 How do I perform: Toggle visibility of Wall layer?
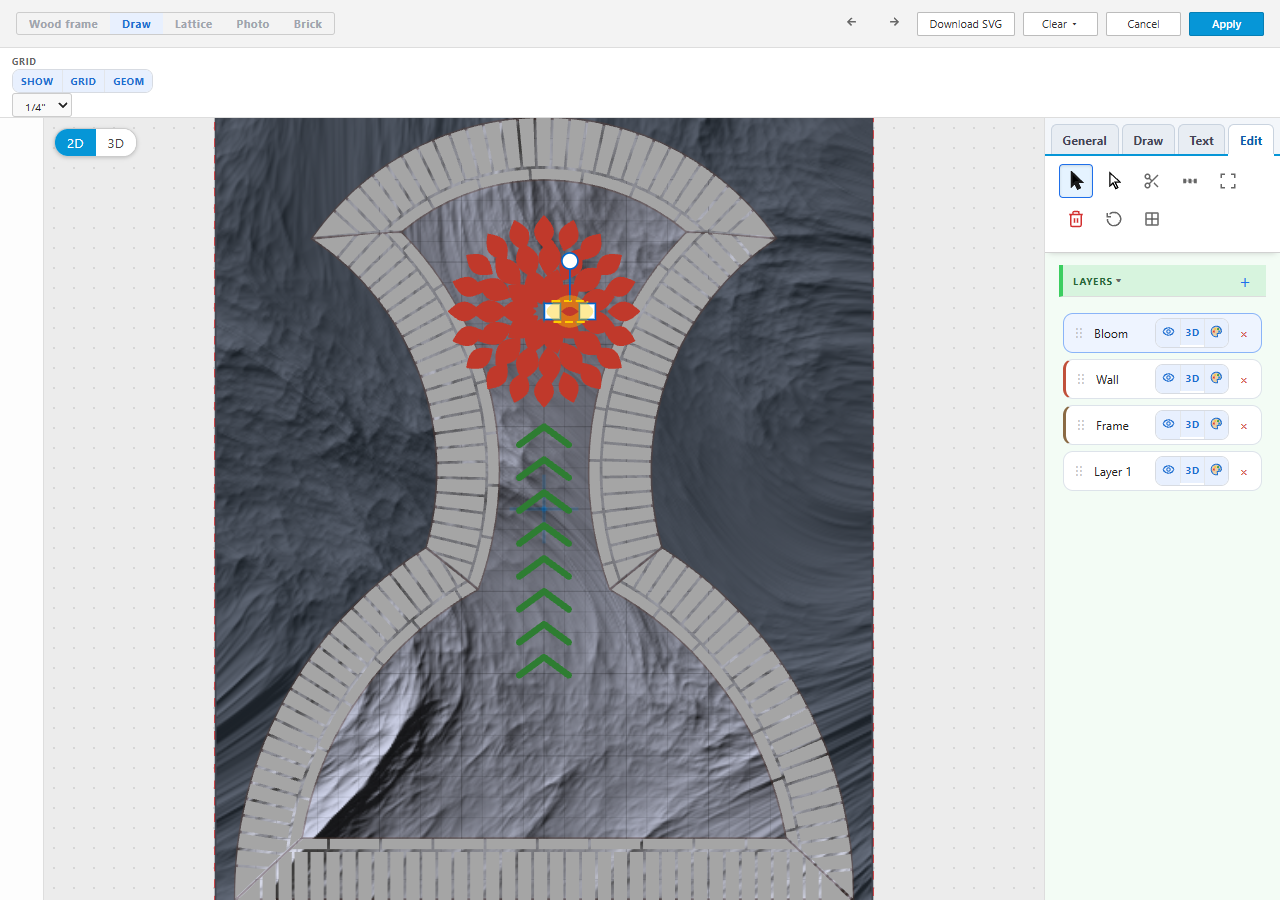pos(1168,379)
